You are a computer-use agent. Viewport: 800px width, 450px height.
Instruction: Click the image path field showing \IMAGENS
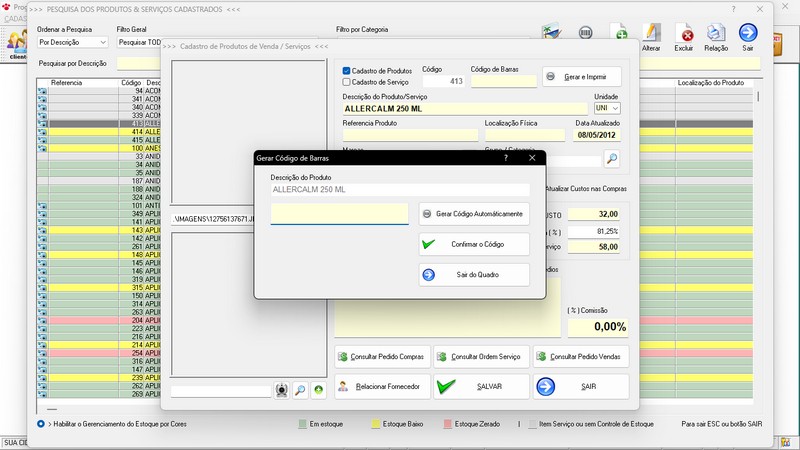212,219
